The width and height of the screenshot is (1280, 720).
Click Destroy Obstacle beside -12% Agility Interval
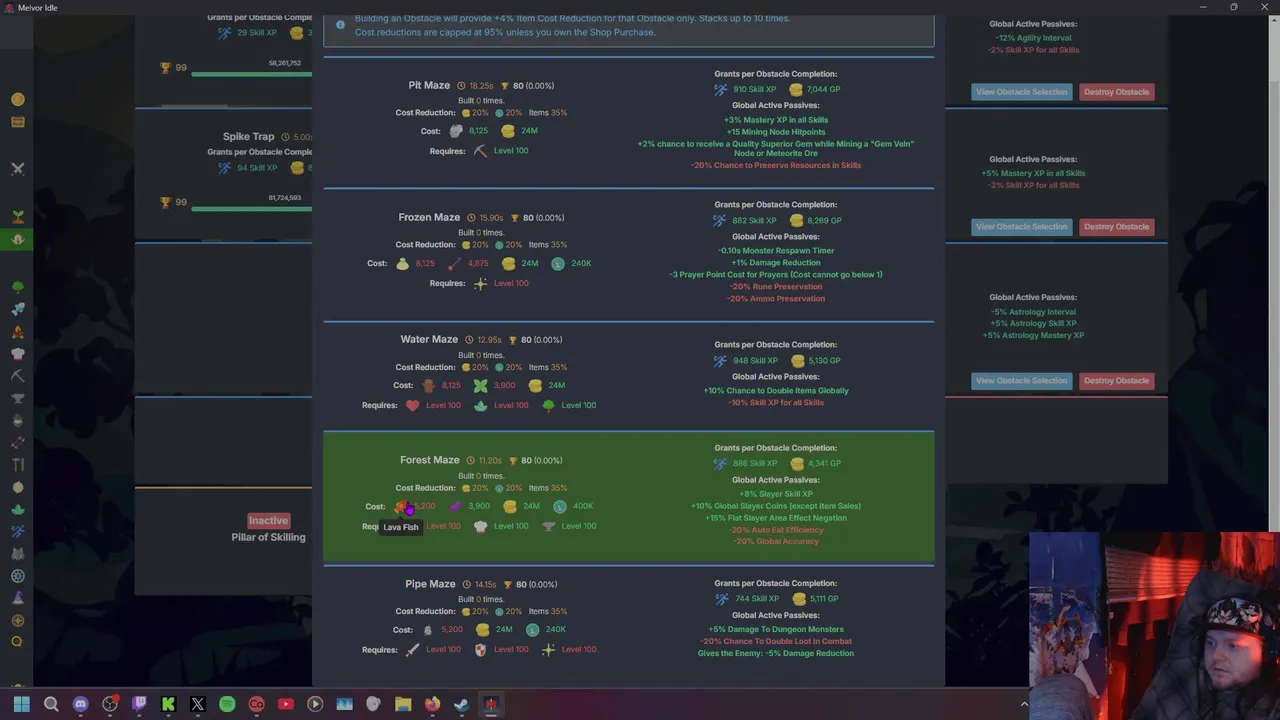click(x=1116, y=92)
